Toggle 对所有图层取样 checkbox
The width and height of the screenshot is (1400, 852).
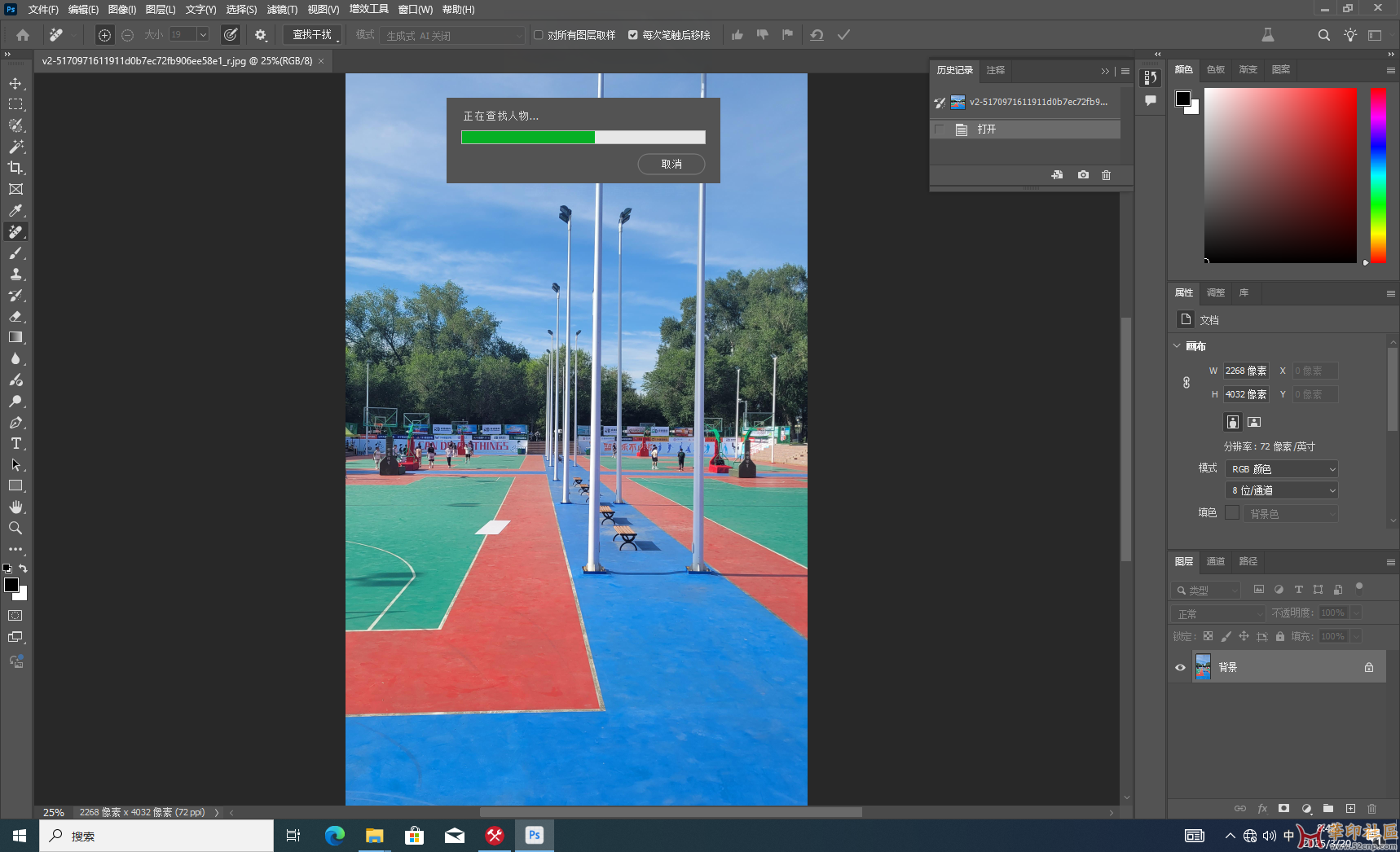click(x=539, y=35)
